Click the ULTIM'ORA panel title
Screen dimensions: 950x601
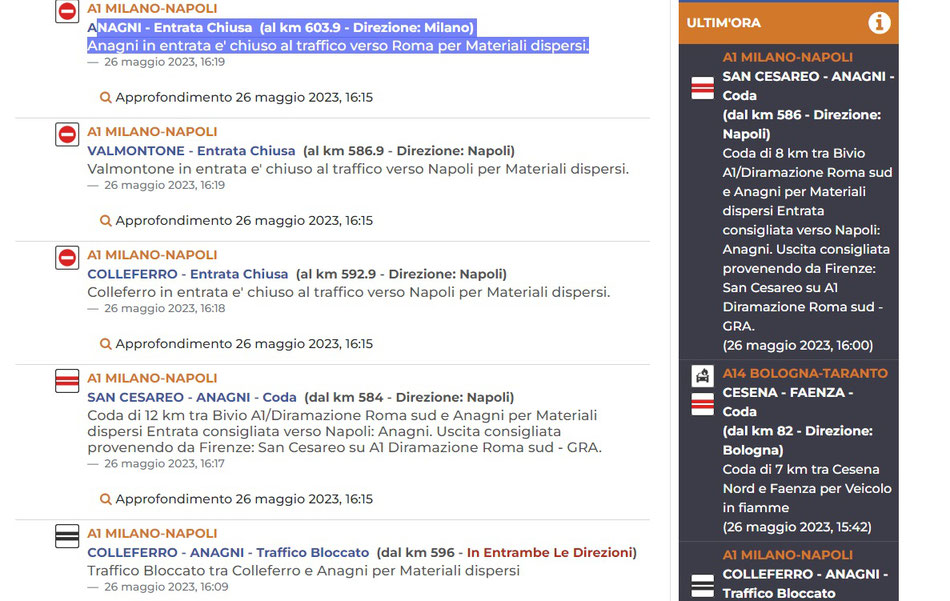pyautogui.click(x=723, y=23)
